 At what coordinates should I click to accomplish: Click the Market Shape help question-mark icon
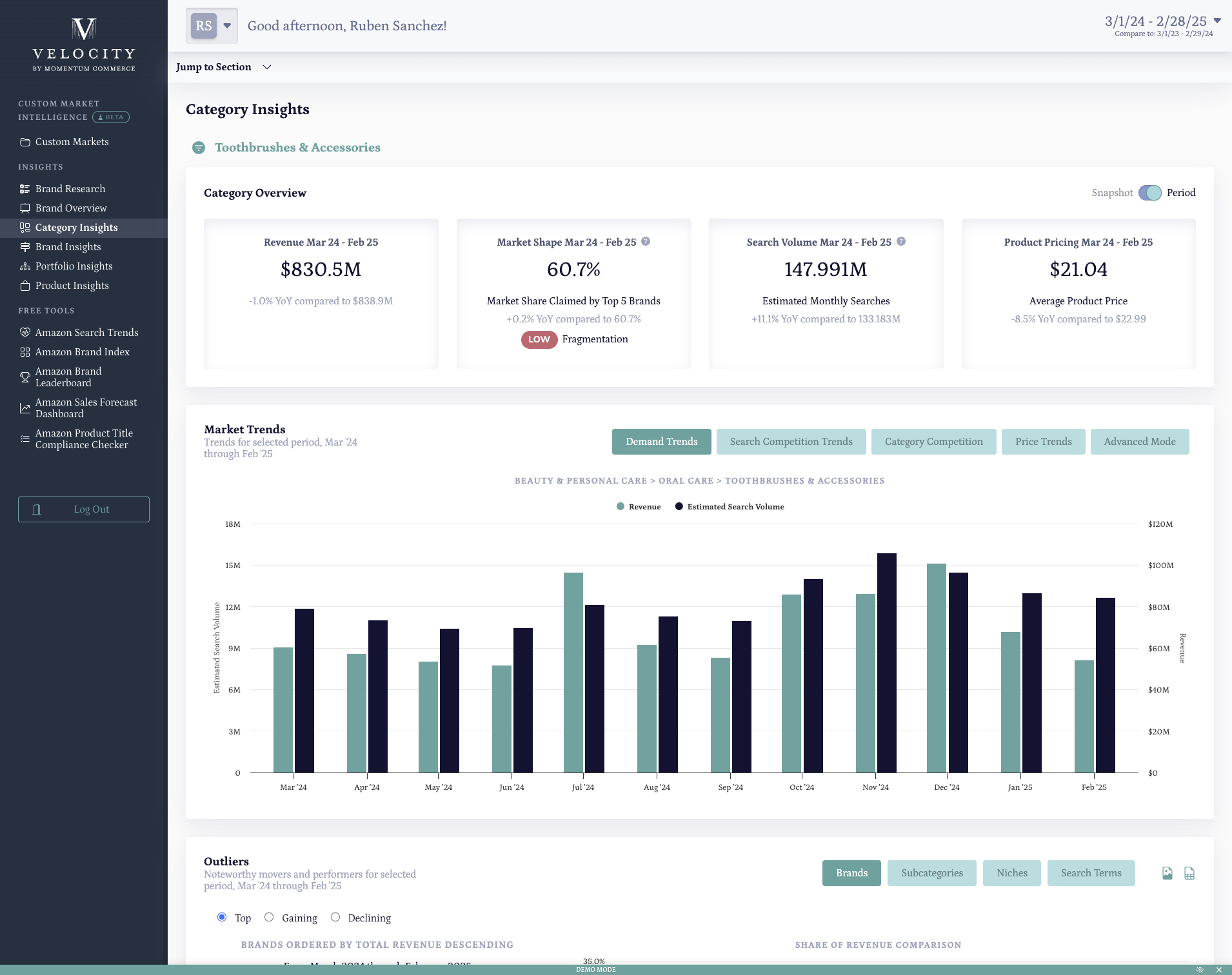(646, 242)
